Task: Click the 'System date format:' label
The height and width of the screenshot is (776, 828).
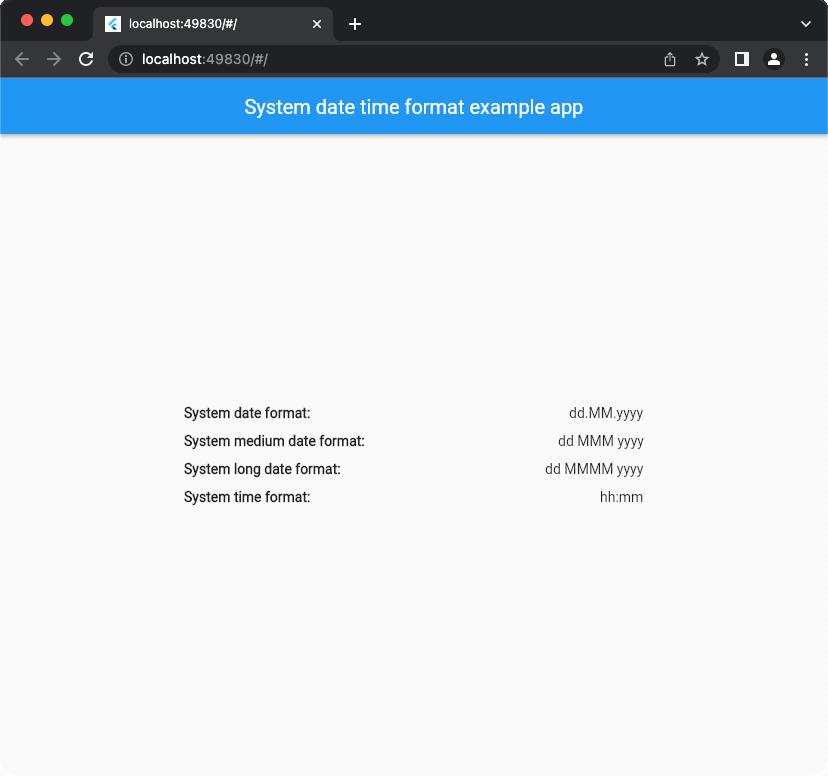Action: 247,413
